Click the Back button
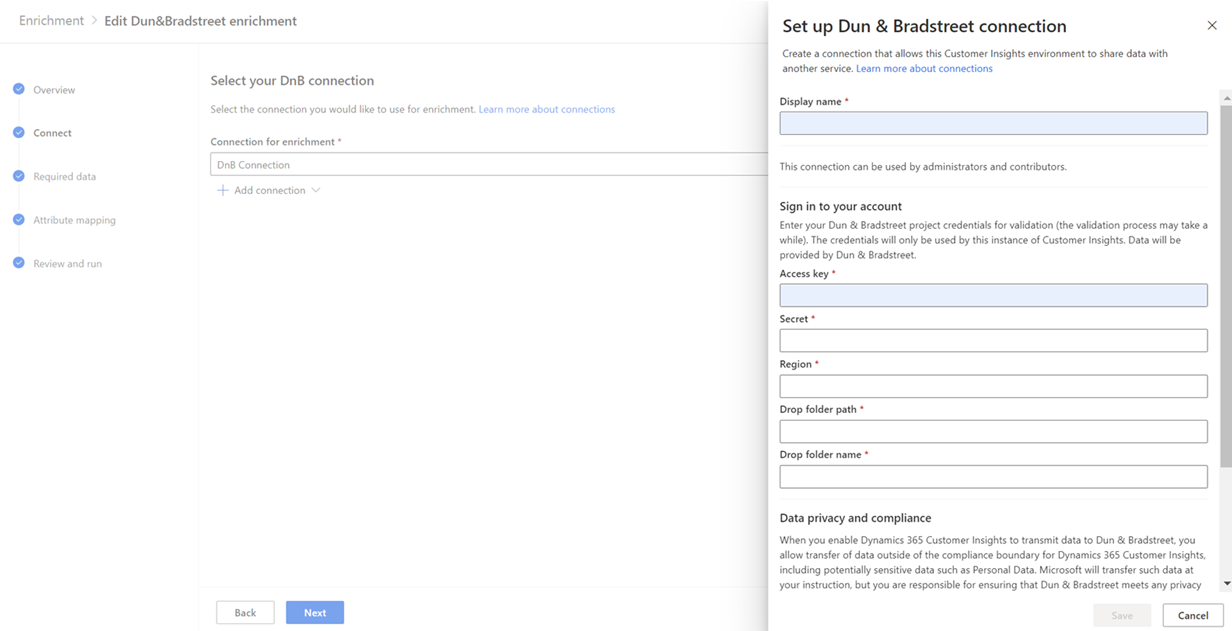This screenshot has width=1232, height=631. point(245,613)
